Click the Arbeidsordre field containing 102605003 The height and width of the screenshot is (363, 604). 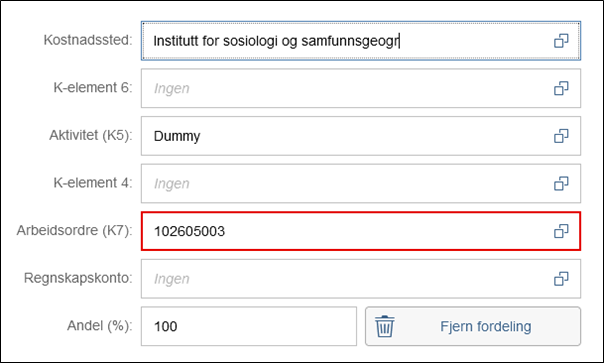(361, 231)
